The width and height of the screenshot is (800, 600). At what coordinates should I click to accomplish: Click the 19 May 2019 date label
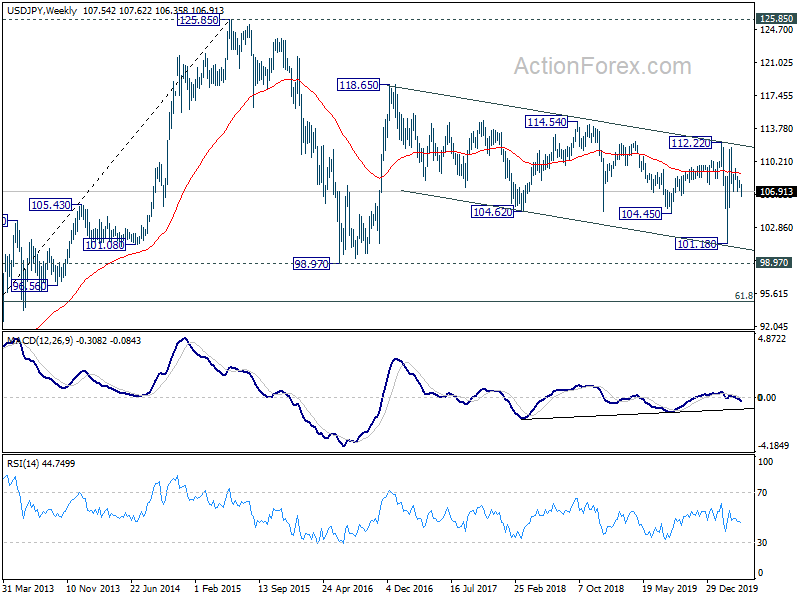click(668, 588)
